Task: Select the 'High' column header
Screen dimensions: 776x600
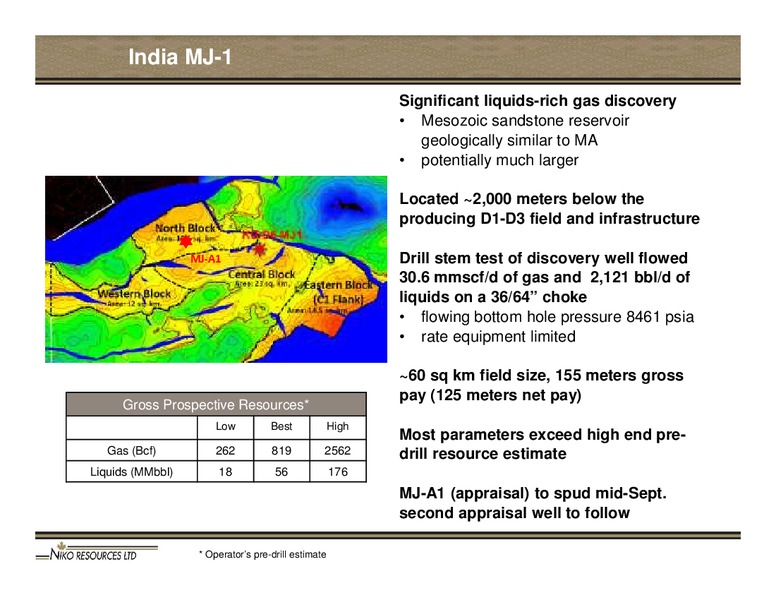Action: 338,426
